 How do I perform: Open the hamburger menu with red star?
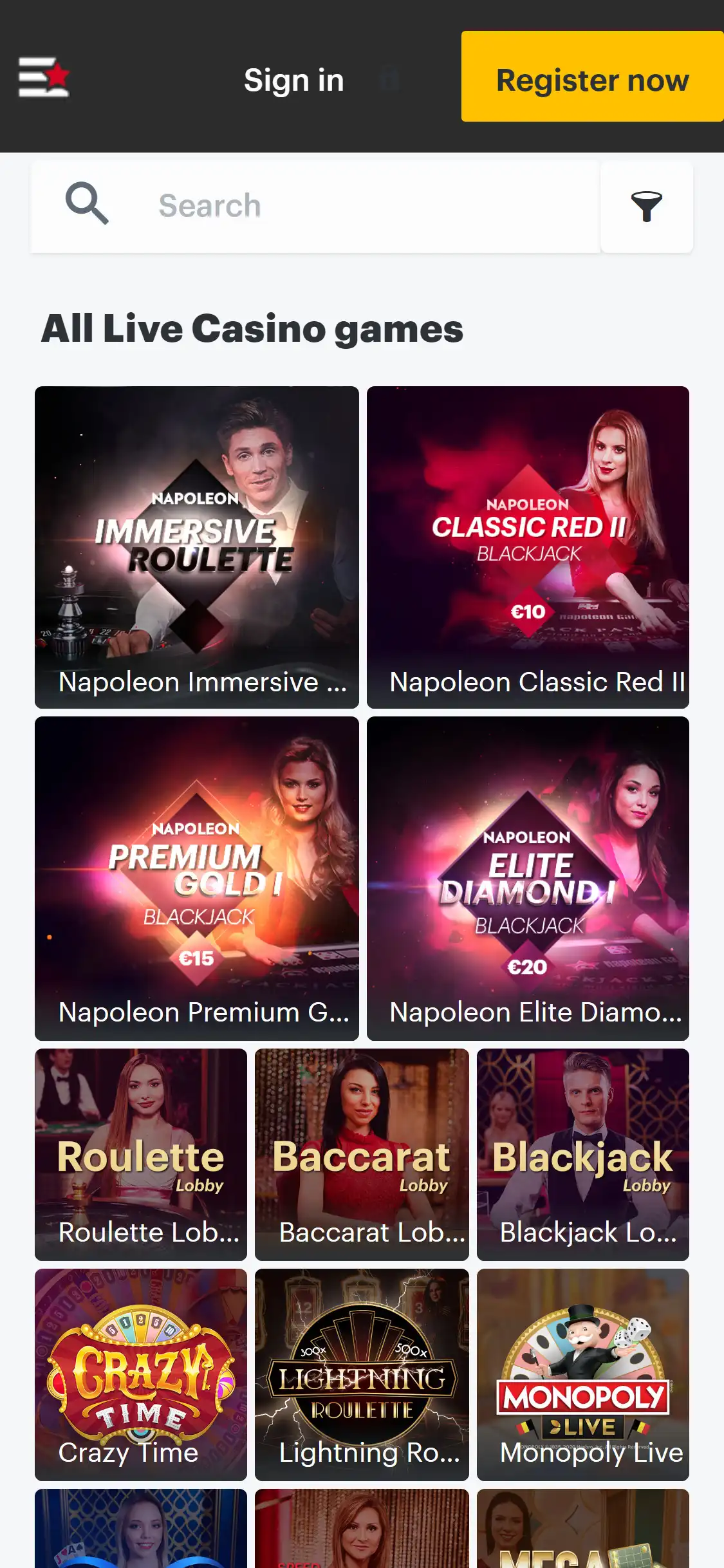click(44, 77)
